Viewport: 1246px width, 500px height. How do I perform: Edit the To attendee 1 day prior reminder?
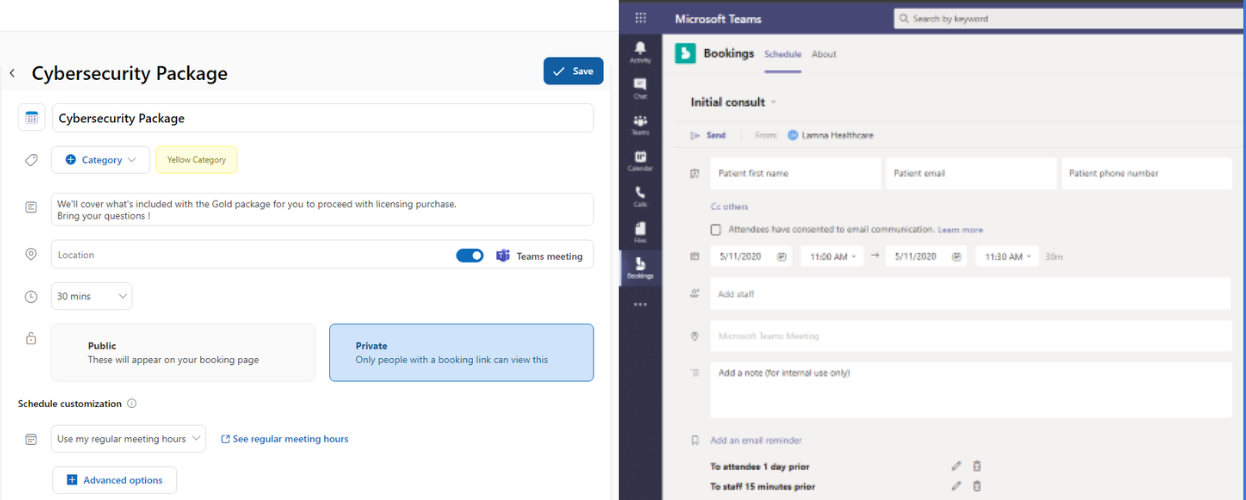tap(956, 466)
